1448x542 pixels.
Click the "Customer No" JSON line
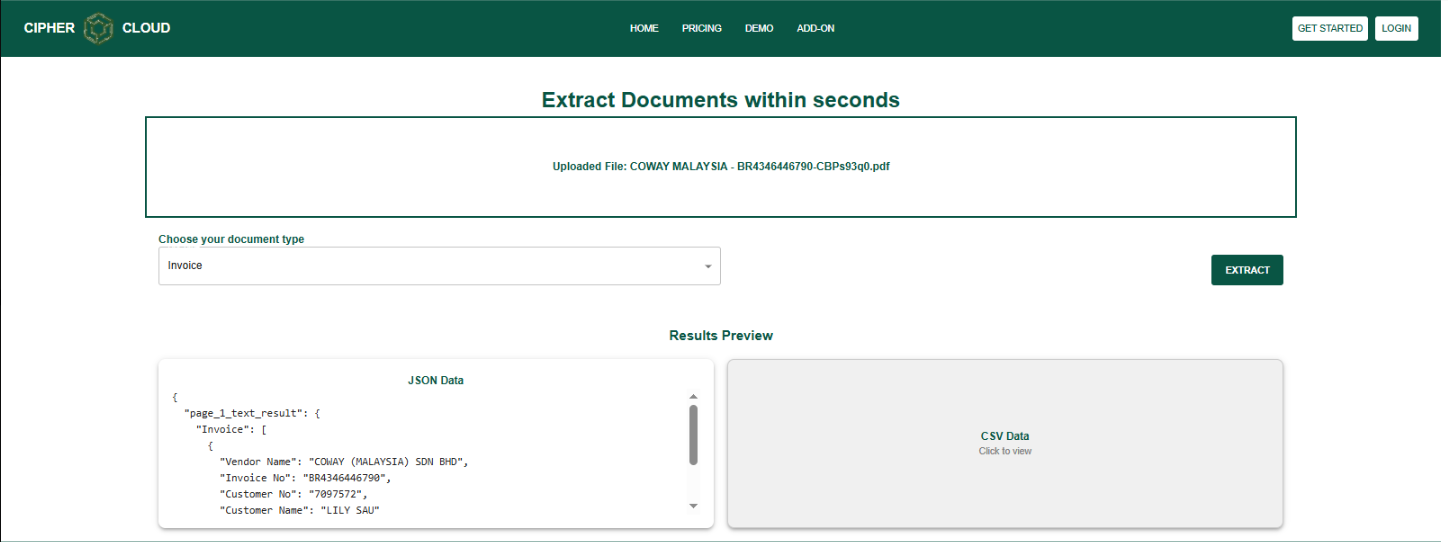tap(294, 493)
